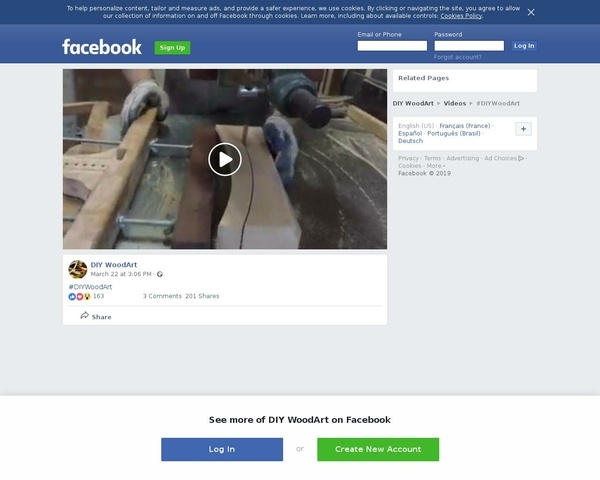
Task: Click the reaction emoji icons on the post
Action: (x=80, y=296)
